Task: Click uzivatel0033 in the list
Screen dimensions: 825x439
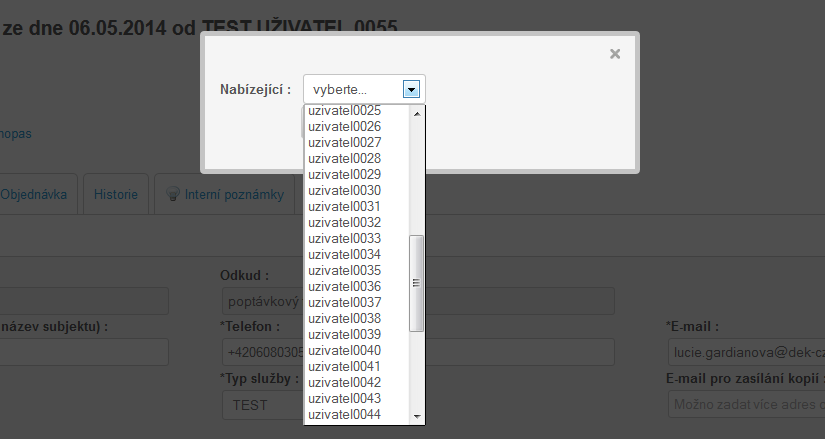Action: pyautogui.click(x=357, y=238)
